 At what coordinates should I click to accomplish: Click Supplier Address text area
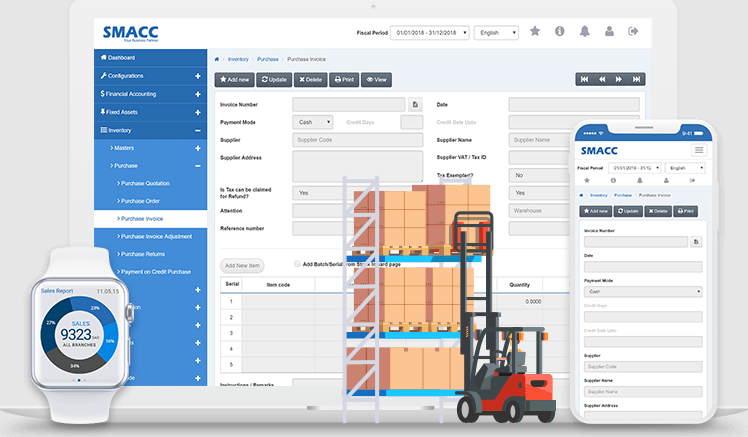(357, 166)
